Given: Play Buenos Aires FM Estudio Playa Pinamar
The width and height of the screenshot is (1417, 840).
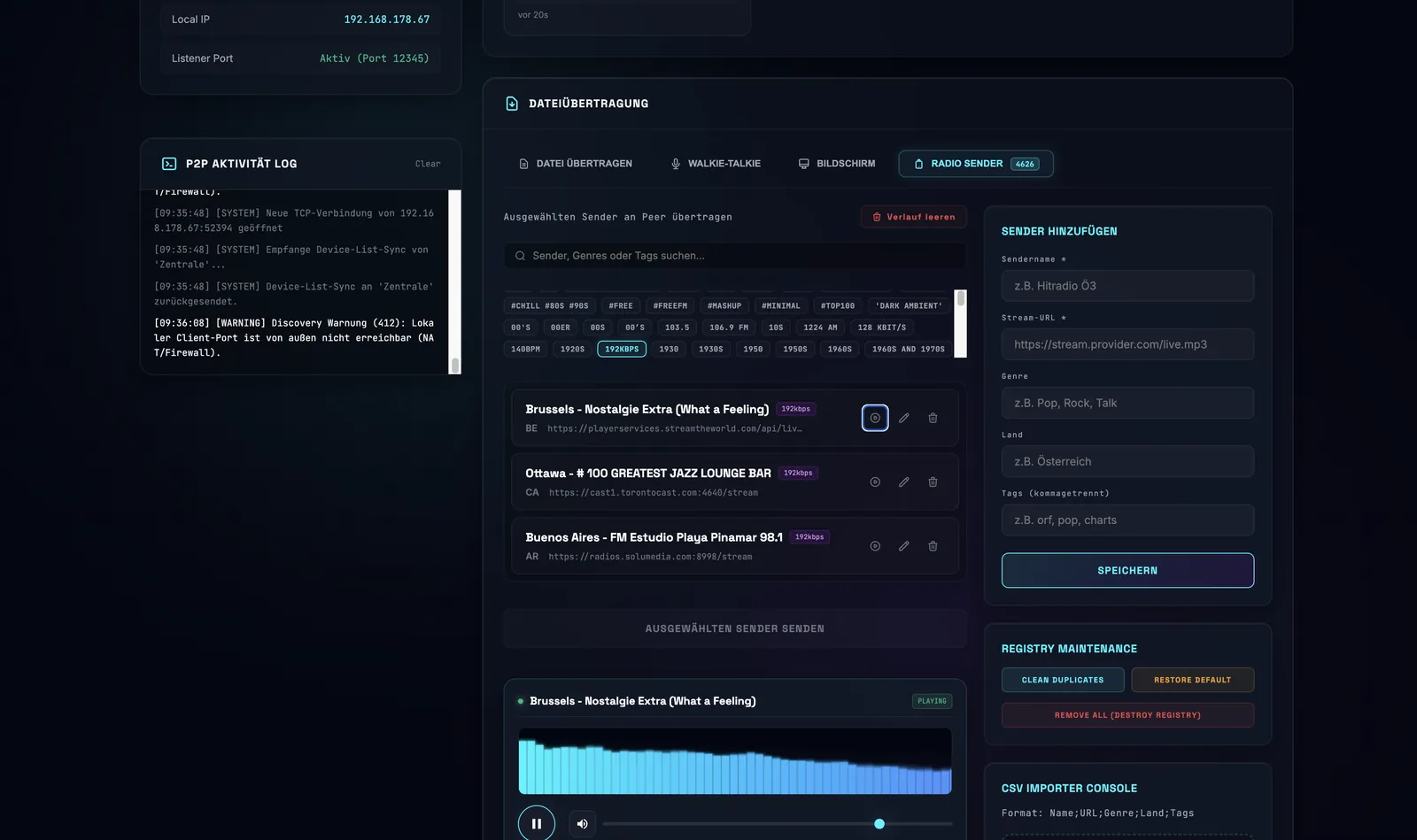Looking at the screenshot, I should (x=875, y=546).
